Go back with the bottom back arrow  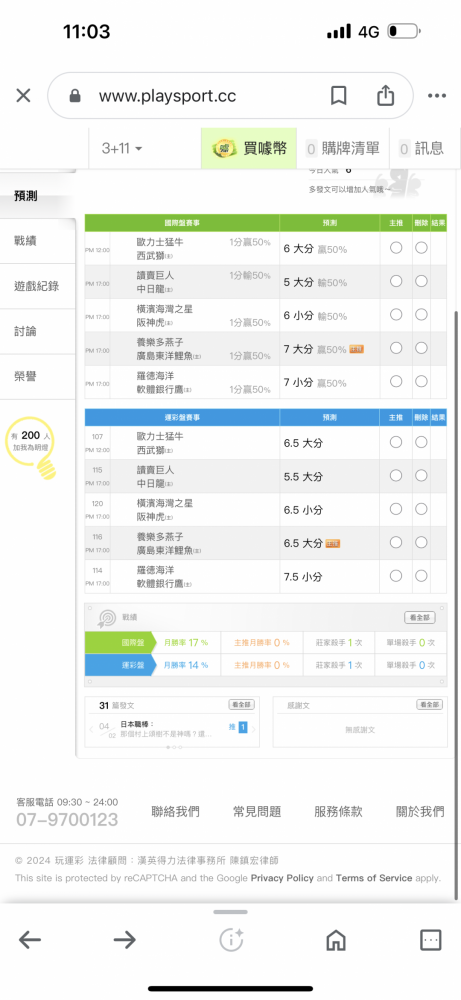[29, 939]
